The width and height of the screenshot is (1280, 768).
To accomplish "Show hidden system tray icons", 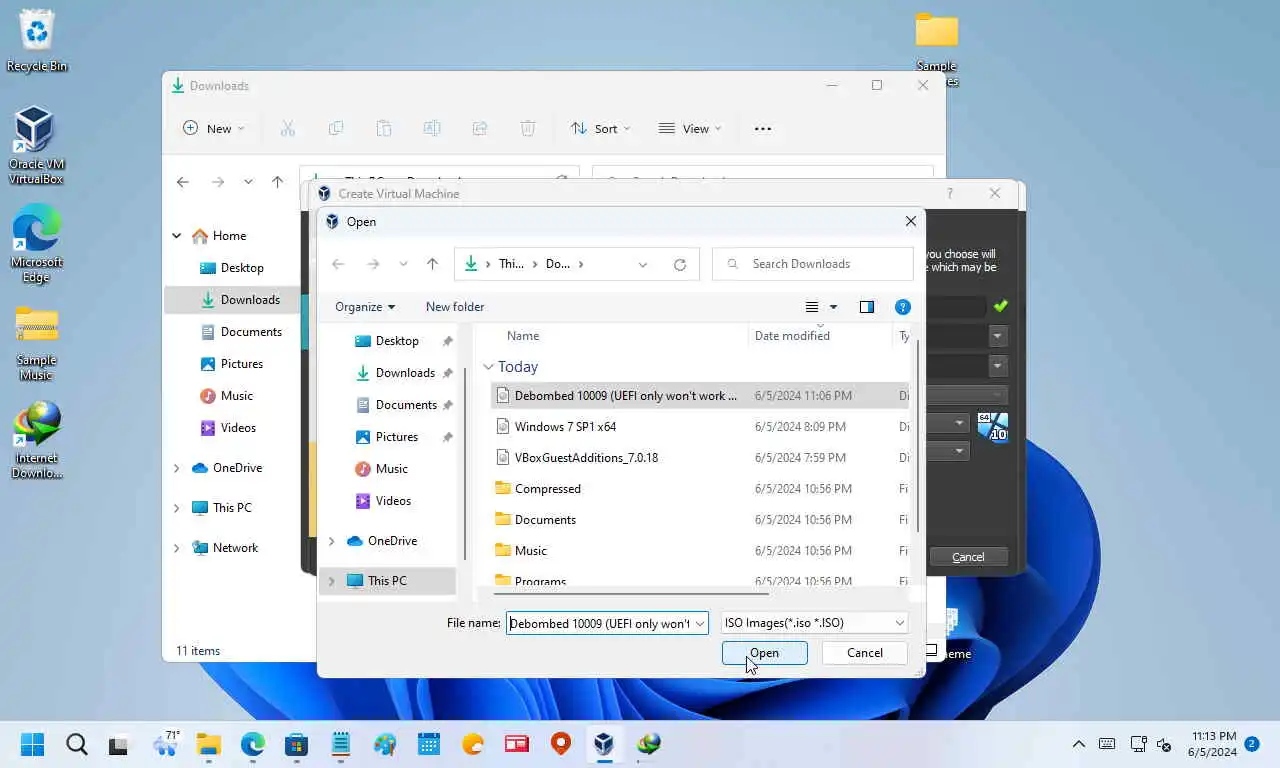I will (x=1078, y=744).
